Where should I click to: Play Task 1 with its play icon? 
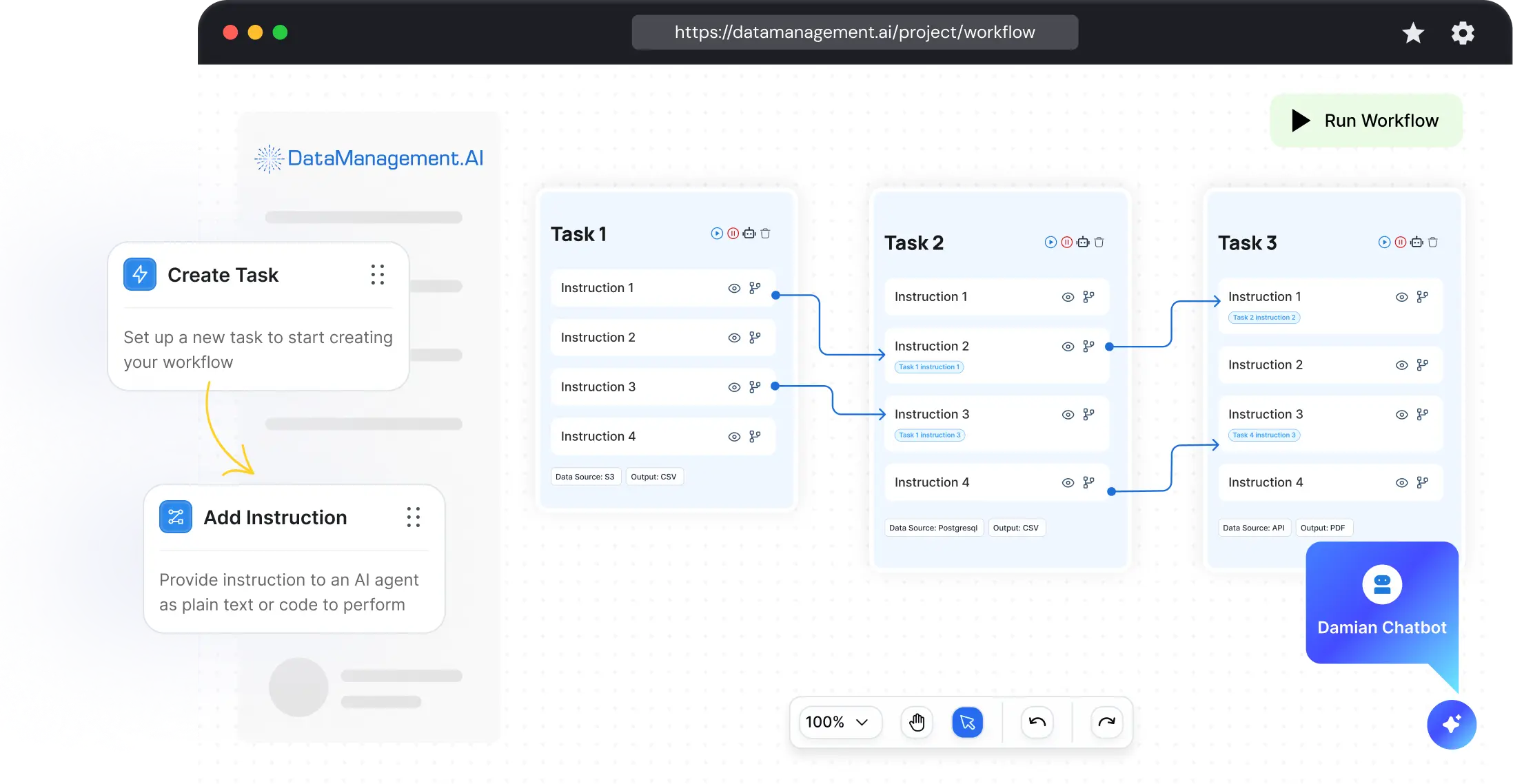click(x=717, y=234)
